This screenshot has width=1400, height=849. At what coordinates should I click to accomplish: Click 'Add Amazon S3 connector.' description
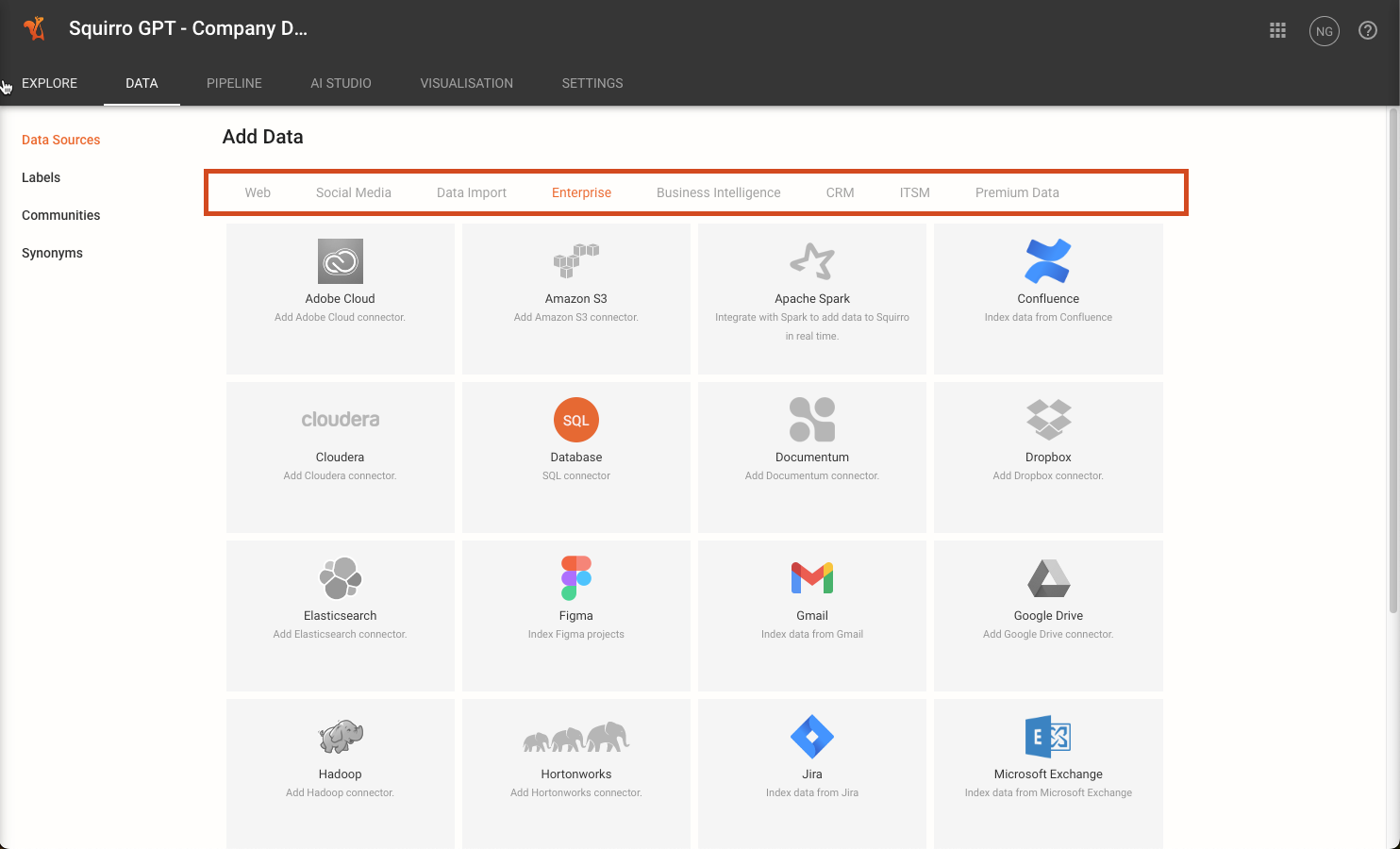tap(576, 317)
